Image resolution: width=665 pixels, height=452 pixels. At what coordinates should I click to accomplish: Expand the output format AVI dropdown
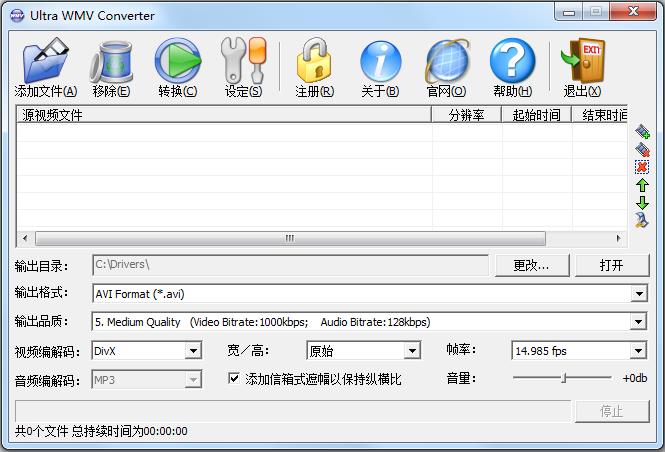point(639,293)
